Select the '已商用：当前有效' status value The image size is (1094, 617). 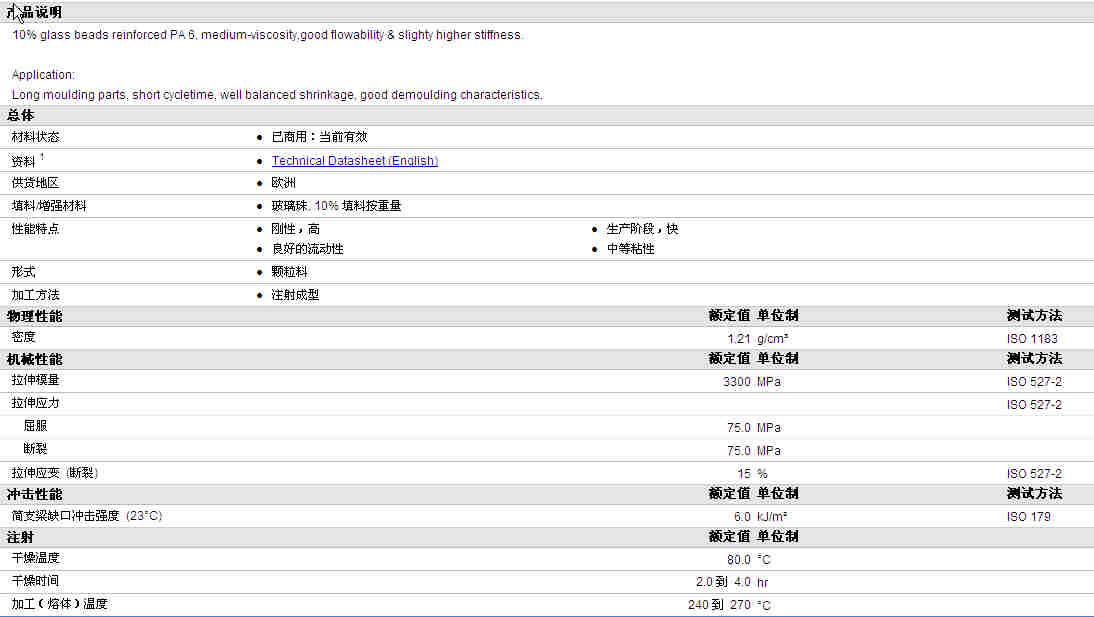(x=320, y=137)
